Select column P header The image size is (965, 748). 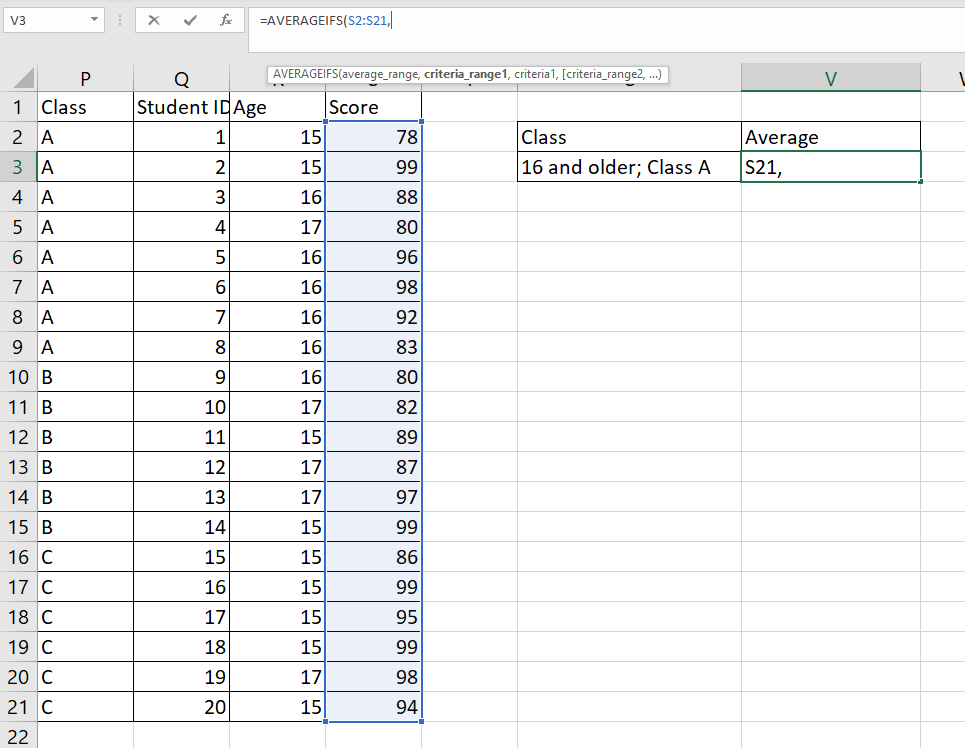pyautogui.click(x=85, y=77)
